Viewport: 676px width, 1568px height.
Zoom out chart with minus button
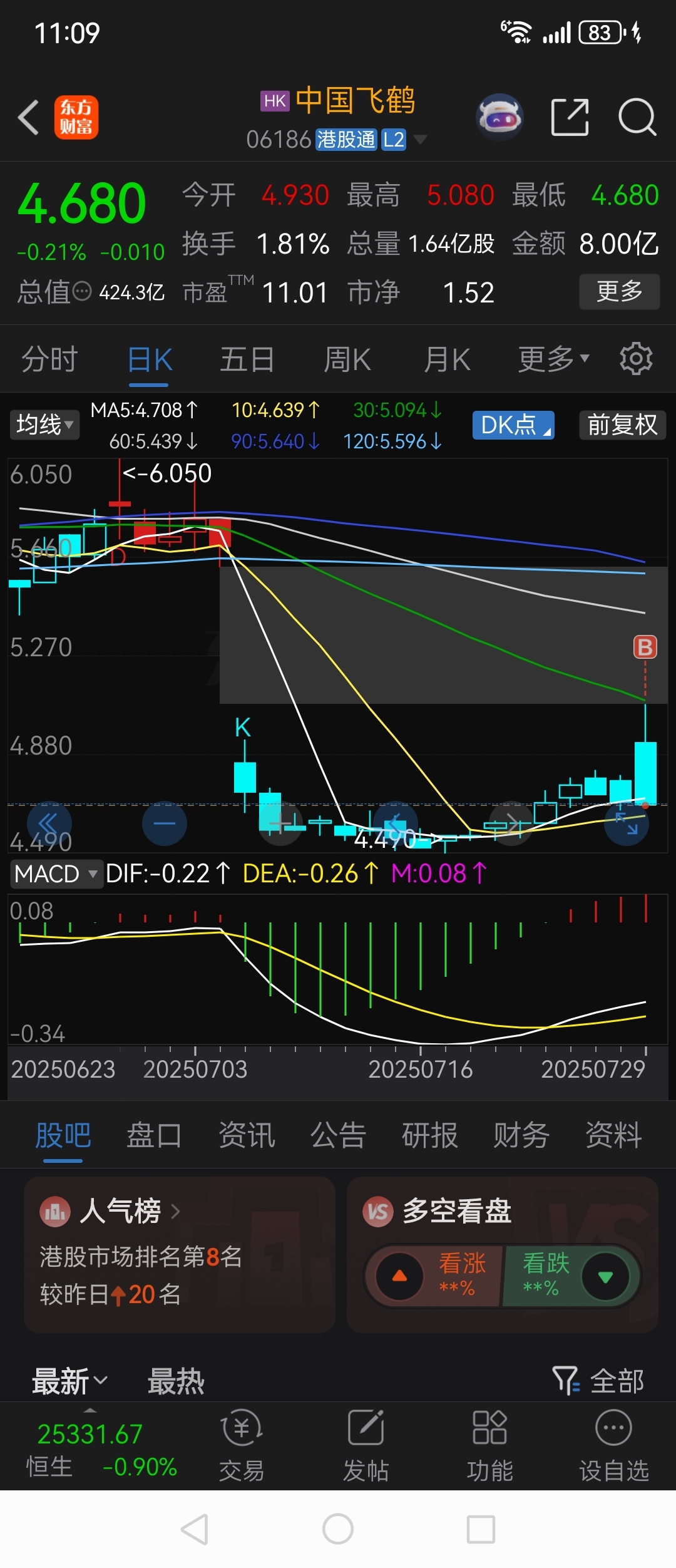coord(165,823)
